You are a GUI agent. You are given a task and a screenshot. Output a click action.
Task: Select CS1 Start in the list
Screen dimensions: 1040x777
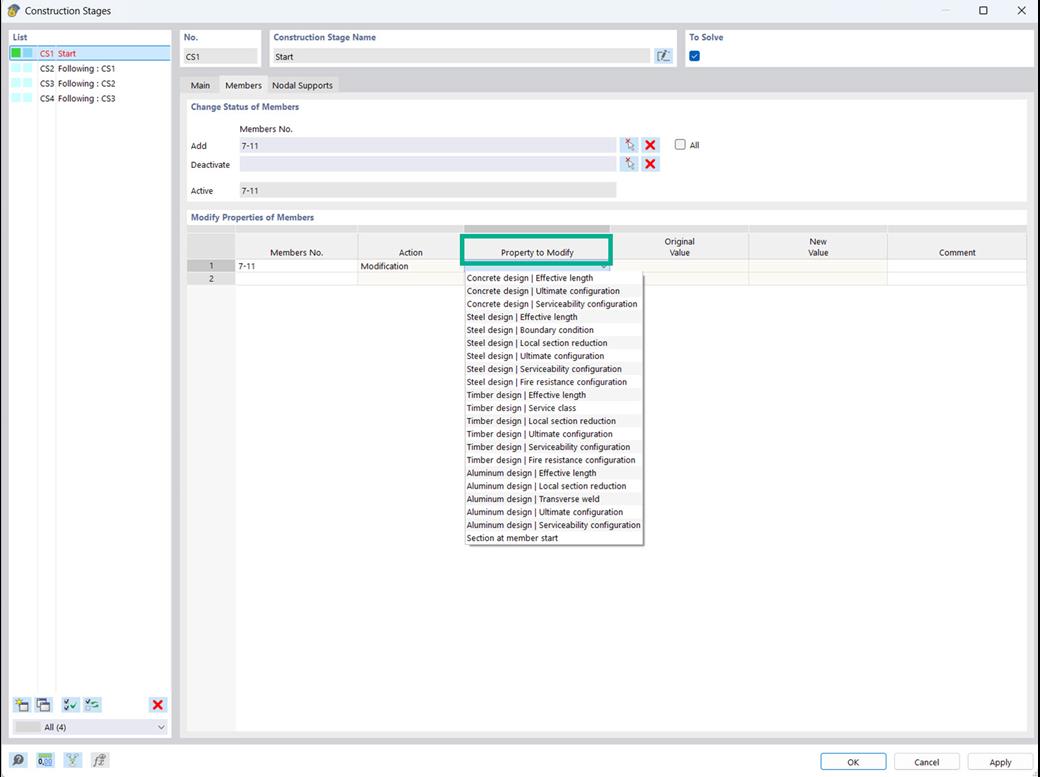click(x=90, y=53)
